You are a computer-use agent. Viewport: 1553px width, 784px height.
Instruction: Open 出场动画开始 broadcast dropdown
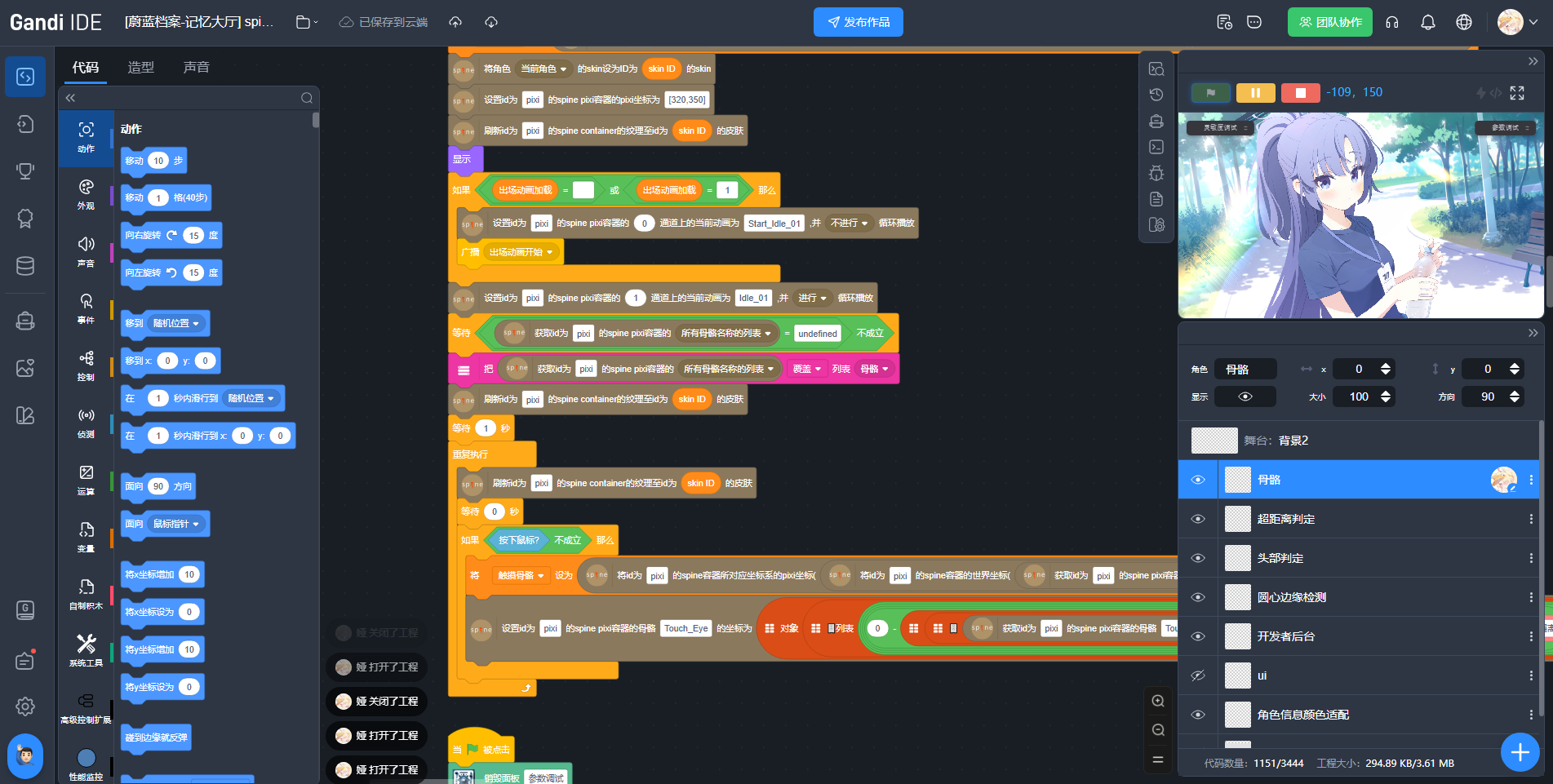tap(521, 252)
